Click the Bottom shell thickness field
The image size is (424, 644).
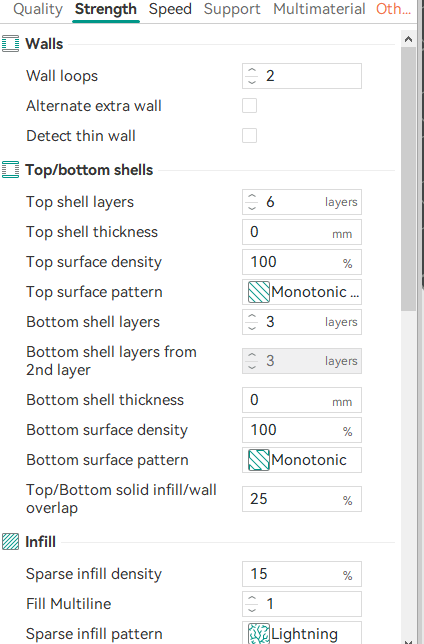pos(302,400)
